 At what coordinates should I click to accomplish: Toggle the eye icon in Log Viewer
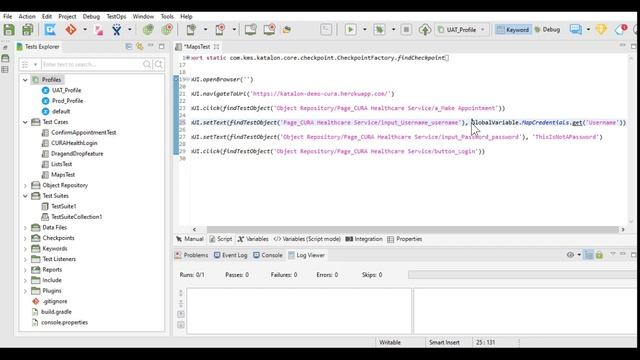pyautogui.click(x=570, y=255)
